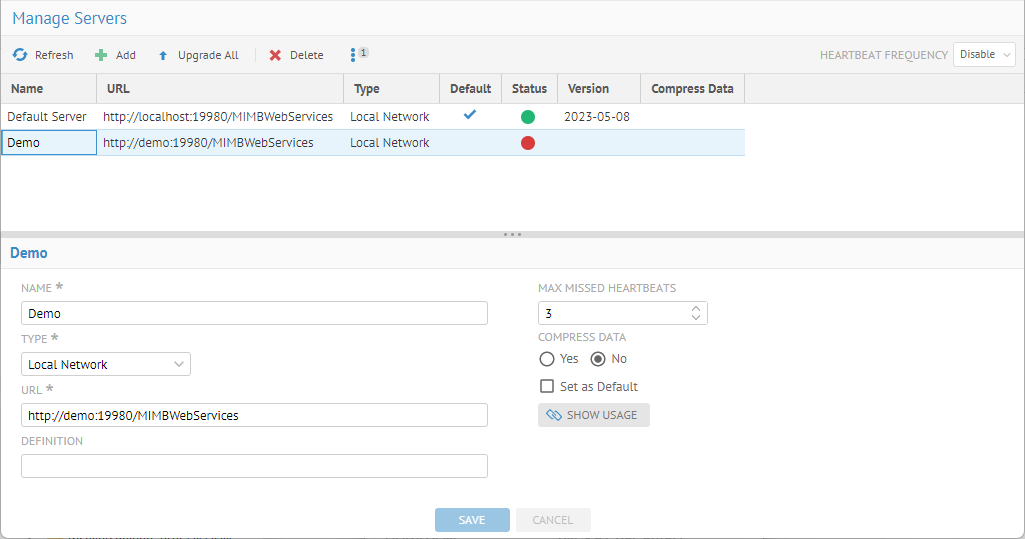
Task: Open the three-dot more options menu
Action: point(353,55)
